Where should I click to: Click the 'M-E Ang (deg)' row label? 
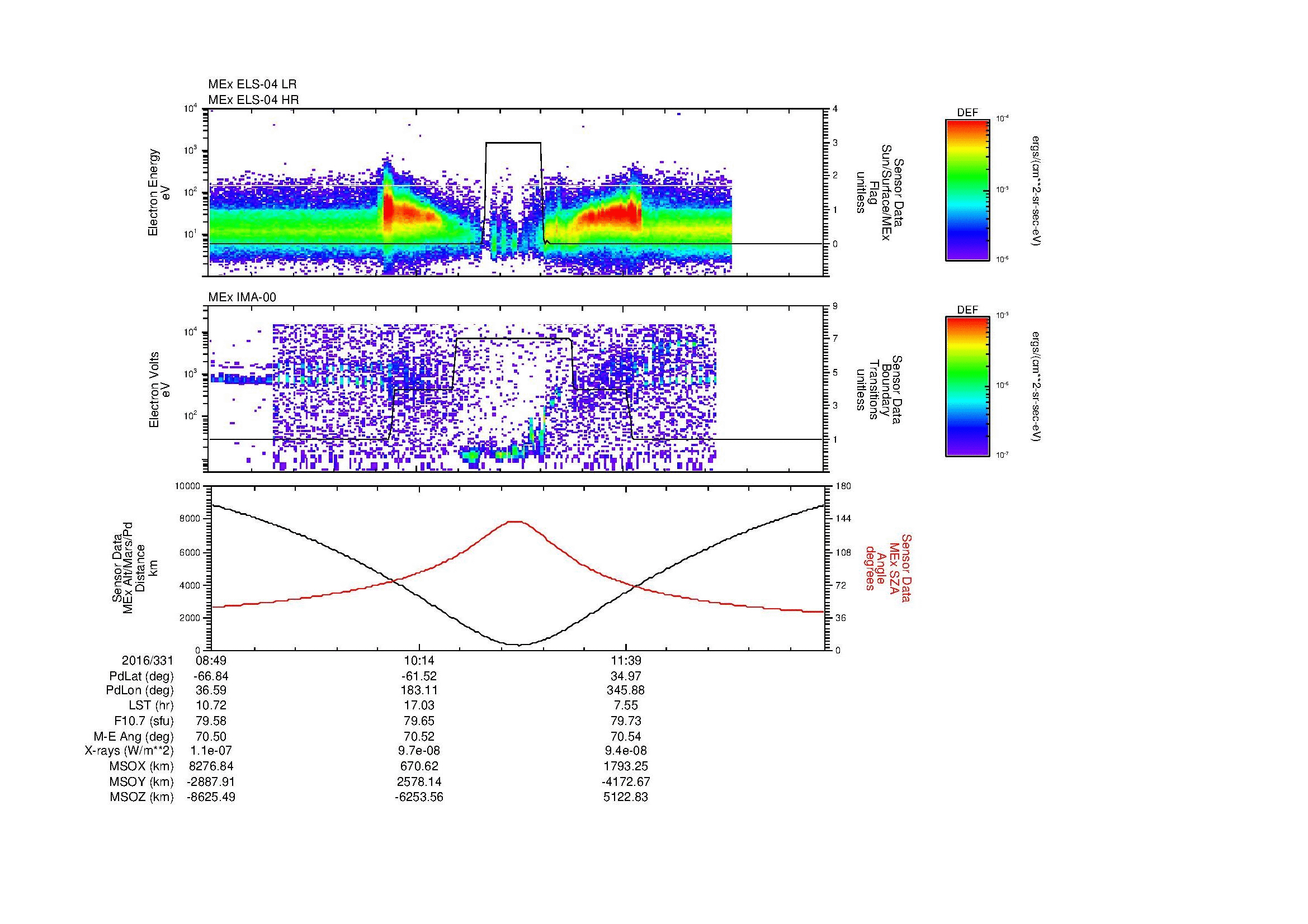134,737
